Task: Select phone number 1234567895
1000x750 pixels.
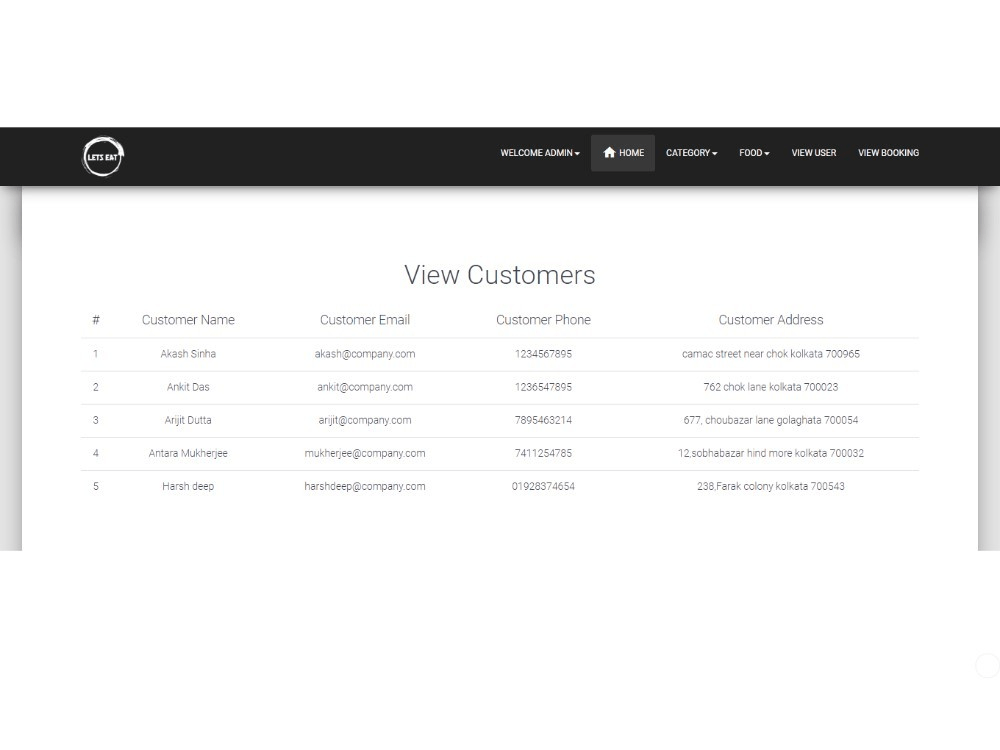Action: [x=543, y=353]
